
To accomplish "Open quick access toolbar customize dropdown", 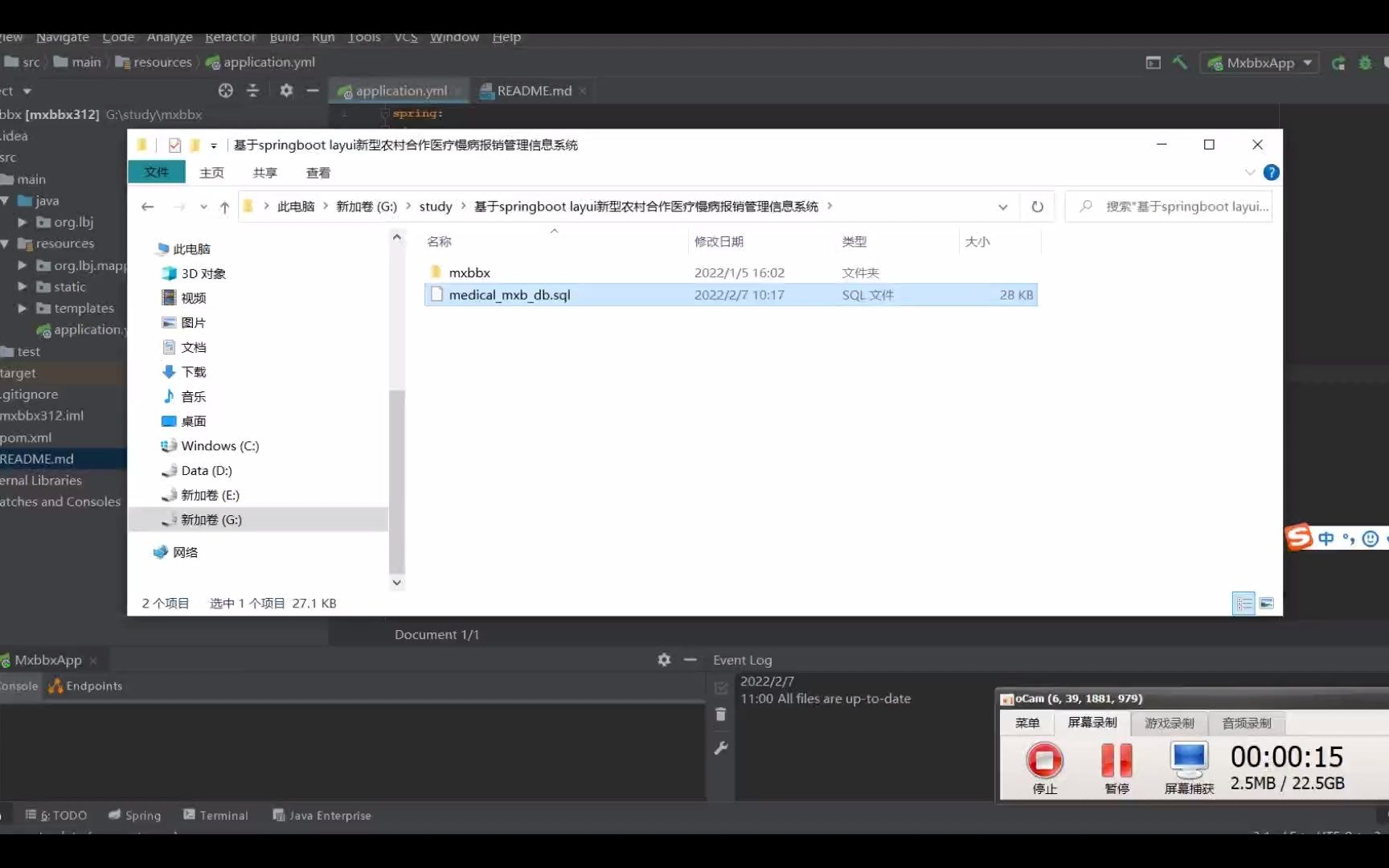I will tap(214, 145).
